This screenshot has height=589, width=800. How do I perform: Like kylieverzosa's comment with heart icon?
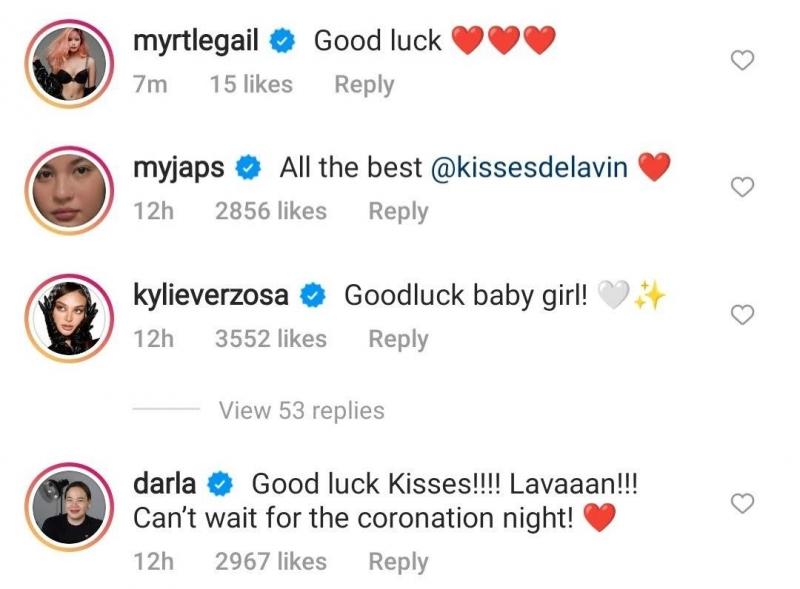point(742,314)
